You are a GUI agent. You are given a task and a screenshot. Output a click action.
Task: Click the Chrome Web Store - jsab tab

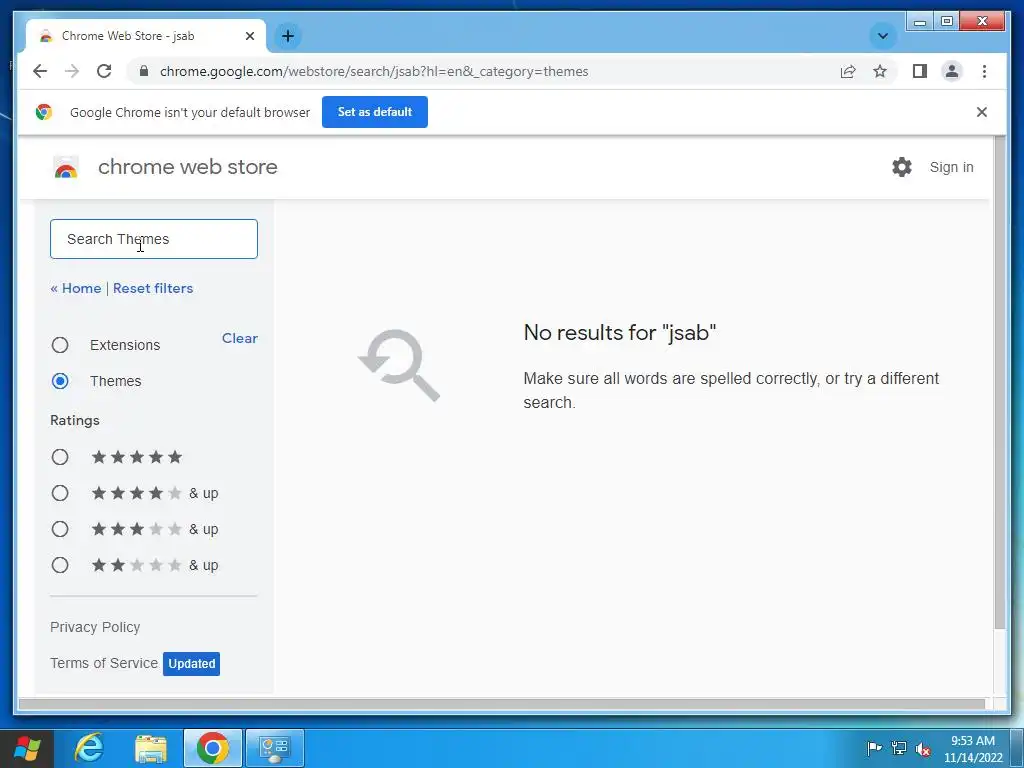pyautogui.click(x=146, y=36)
